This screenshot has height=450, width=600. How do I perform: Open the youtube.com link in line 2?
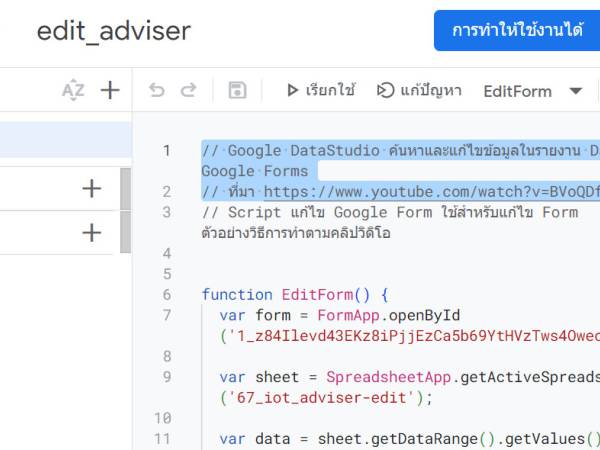[432, 192]
